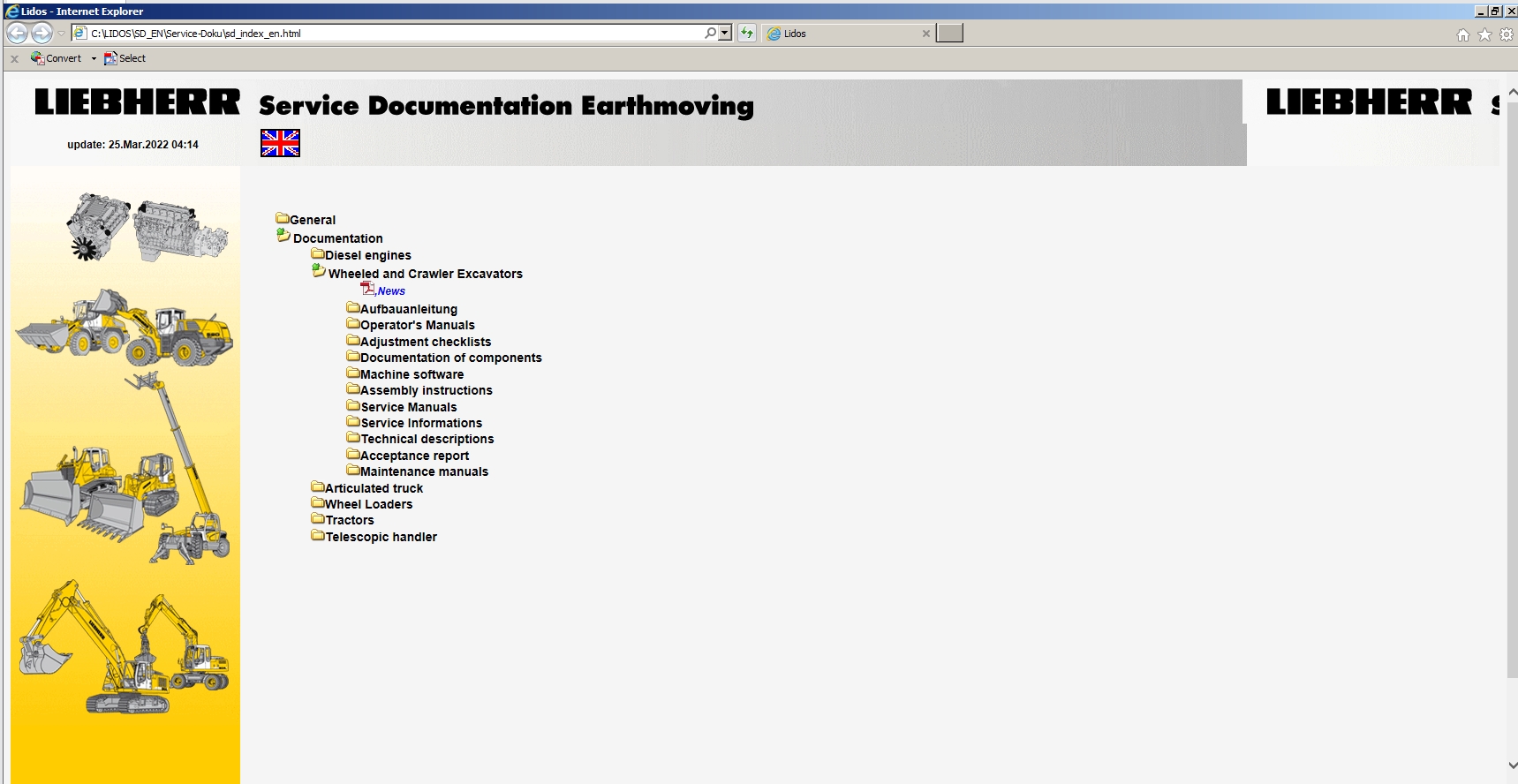The height and width of the screenshot is (784, 1518).
Task: Expand the Articulated truck folder icon
Action: point(318,486)
